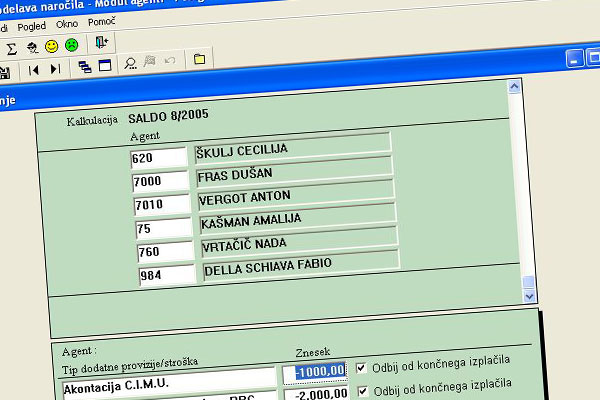Select the Znesek field with -1000,00
600x400 pixels.
tap(315, 372)
